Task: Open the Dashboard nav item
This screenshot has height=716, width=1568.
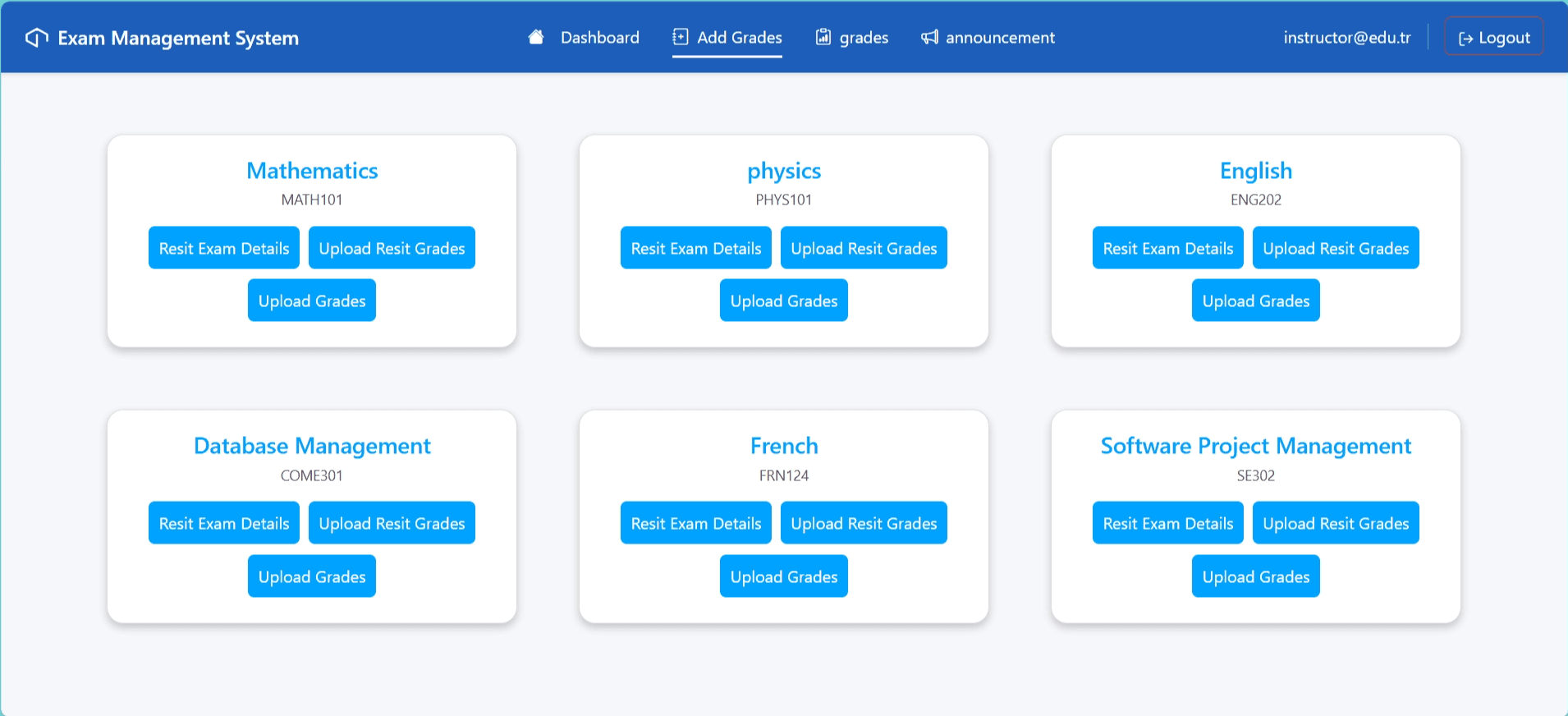Action: pyautogui.click(x=584, y=37)
